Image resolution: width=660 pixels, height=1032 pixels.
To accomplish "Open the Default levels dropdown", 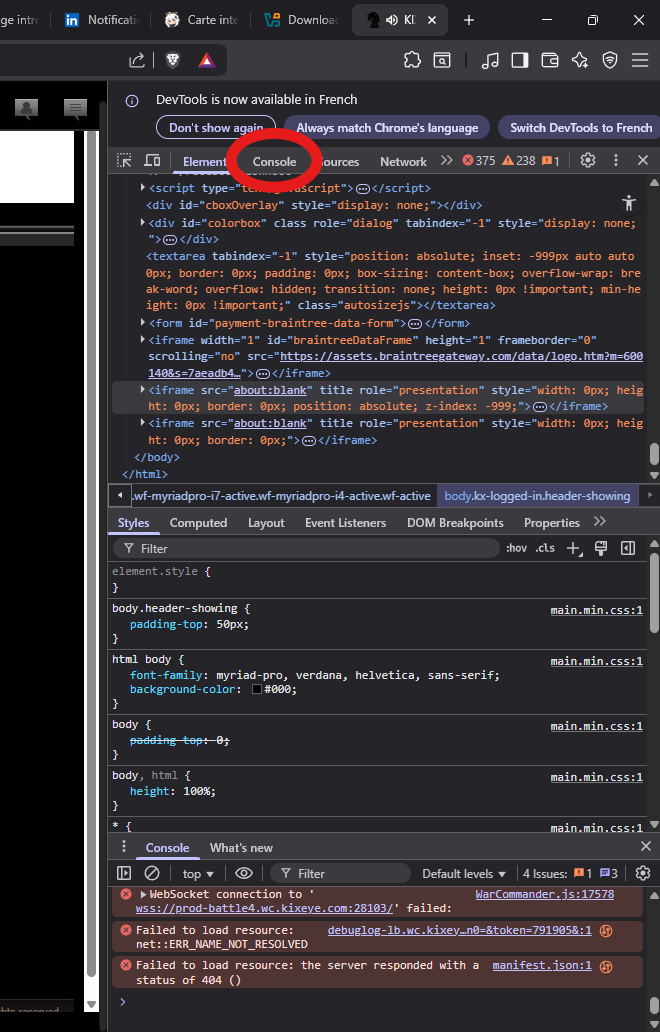I will click(x=464, y=873).
